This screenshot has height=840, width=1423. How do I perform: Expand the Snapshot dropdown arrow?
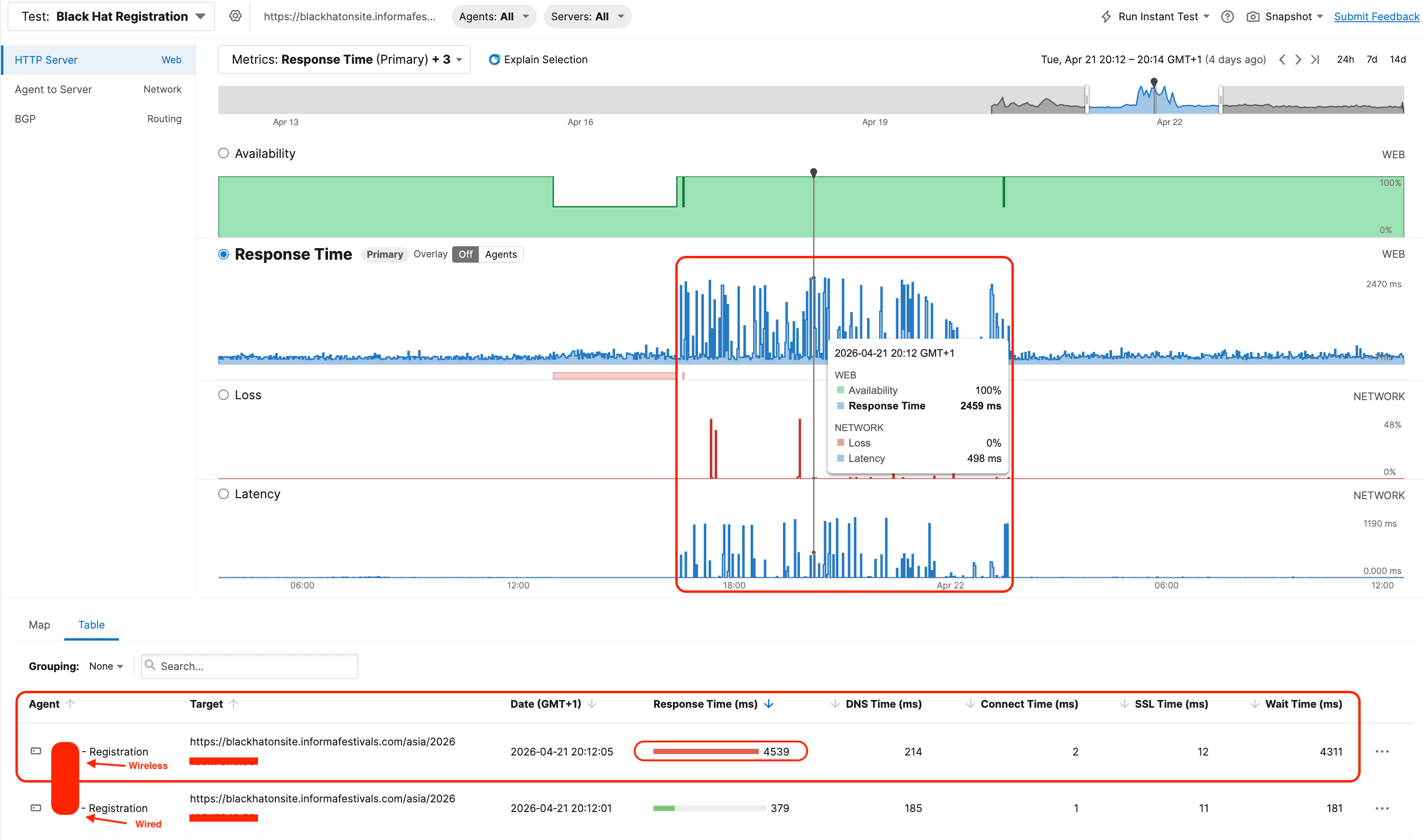(1320, 16)
